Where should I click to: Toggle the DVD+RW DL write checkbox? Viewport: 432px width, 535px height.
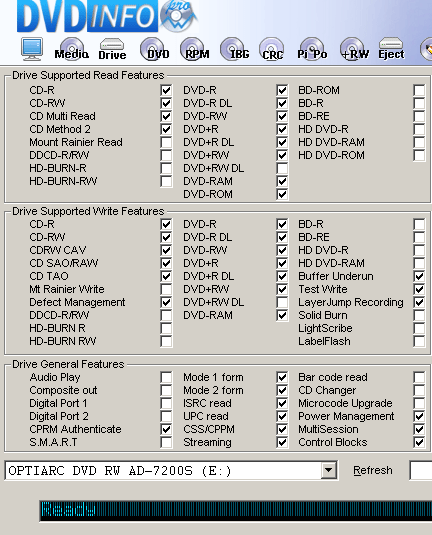point(282,302)
